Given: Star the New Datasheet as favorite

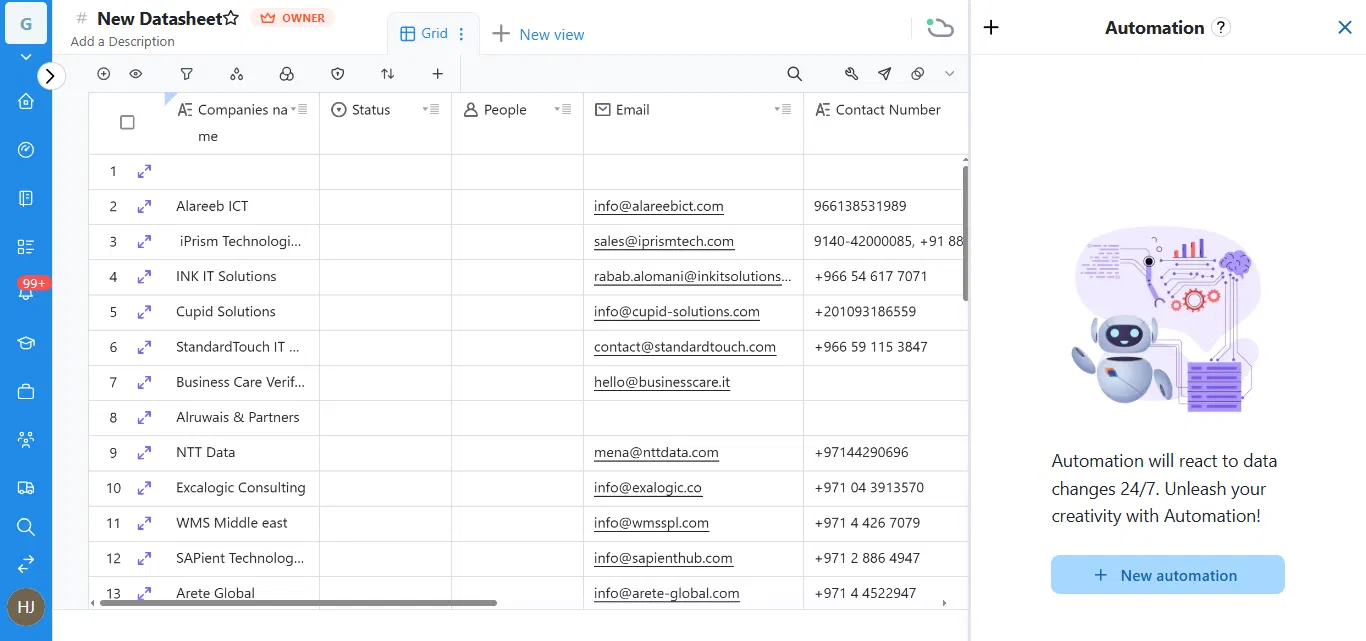Looking at the screenshot, I should click(x=231, y=18).
